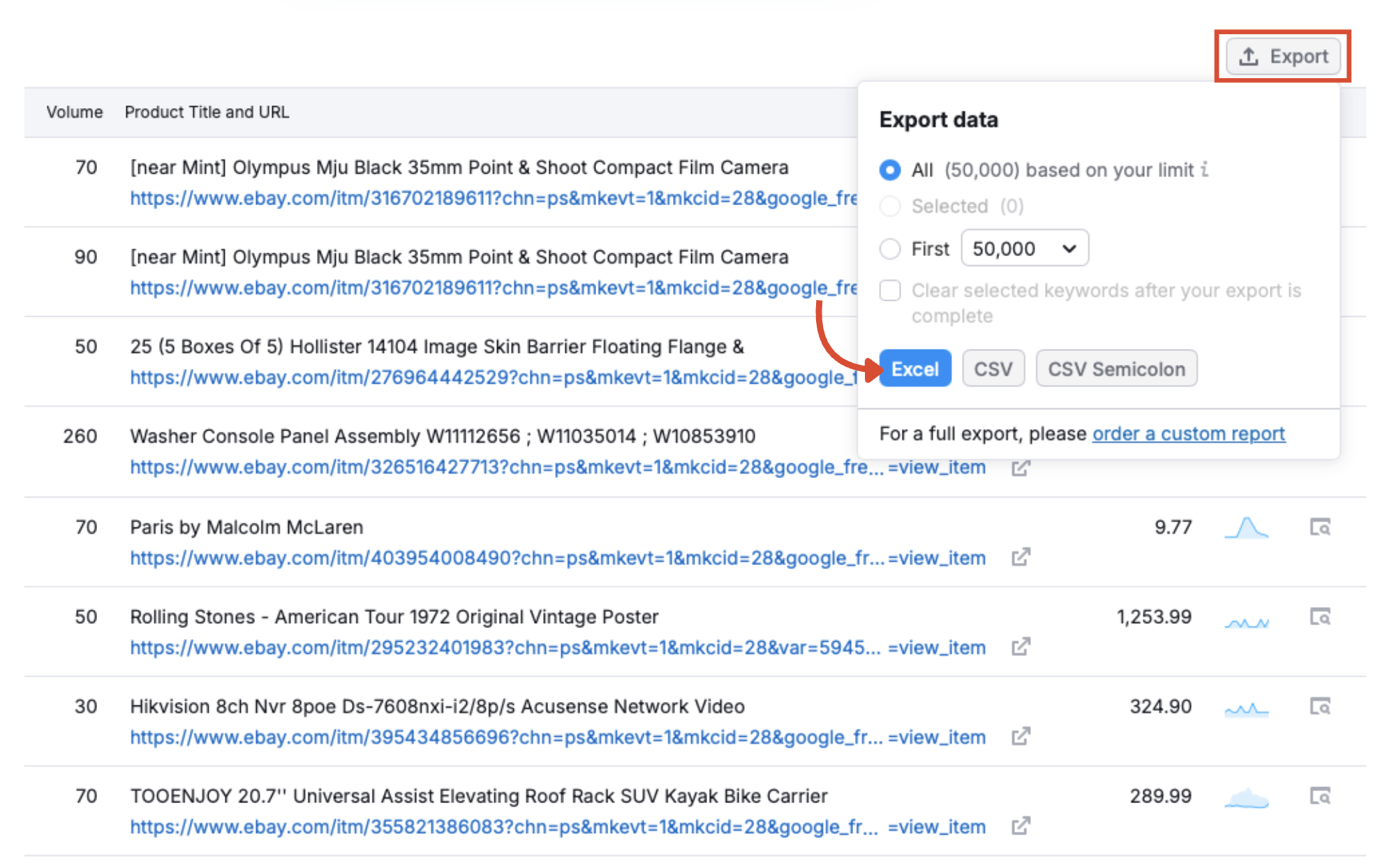Choose CSV Semicolon export format
The height and width of the screenshot is (868, 1378).
click(1116, 369)
